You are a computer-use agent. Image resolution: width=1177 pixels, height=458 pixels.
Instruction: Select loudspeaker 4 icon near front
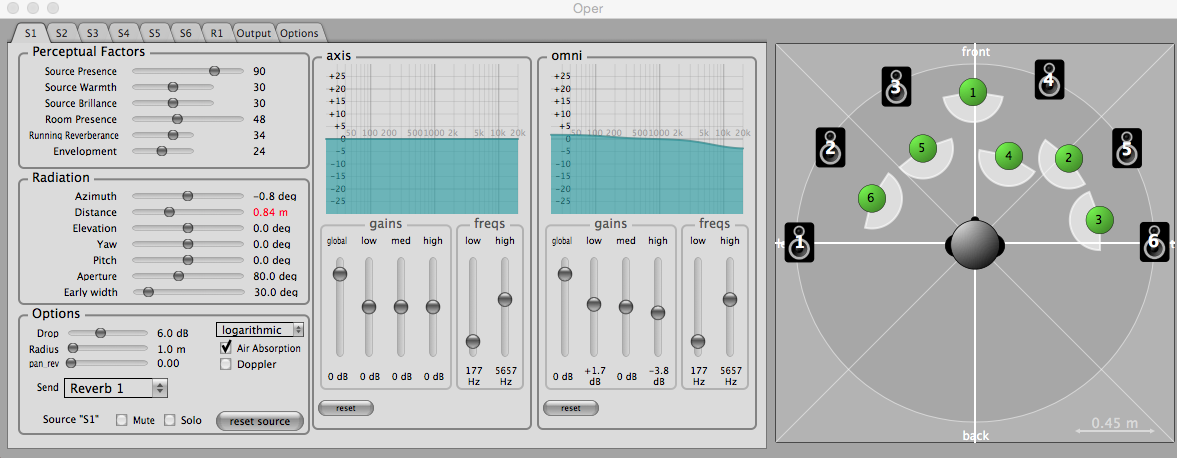pyautogui.click(x=1048, y=80)
